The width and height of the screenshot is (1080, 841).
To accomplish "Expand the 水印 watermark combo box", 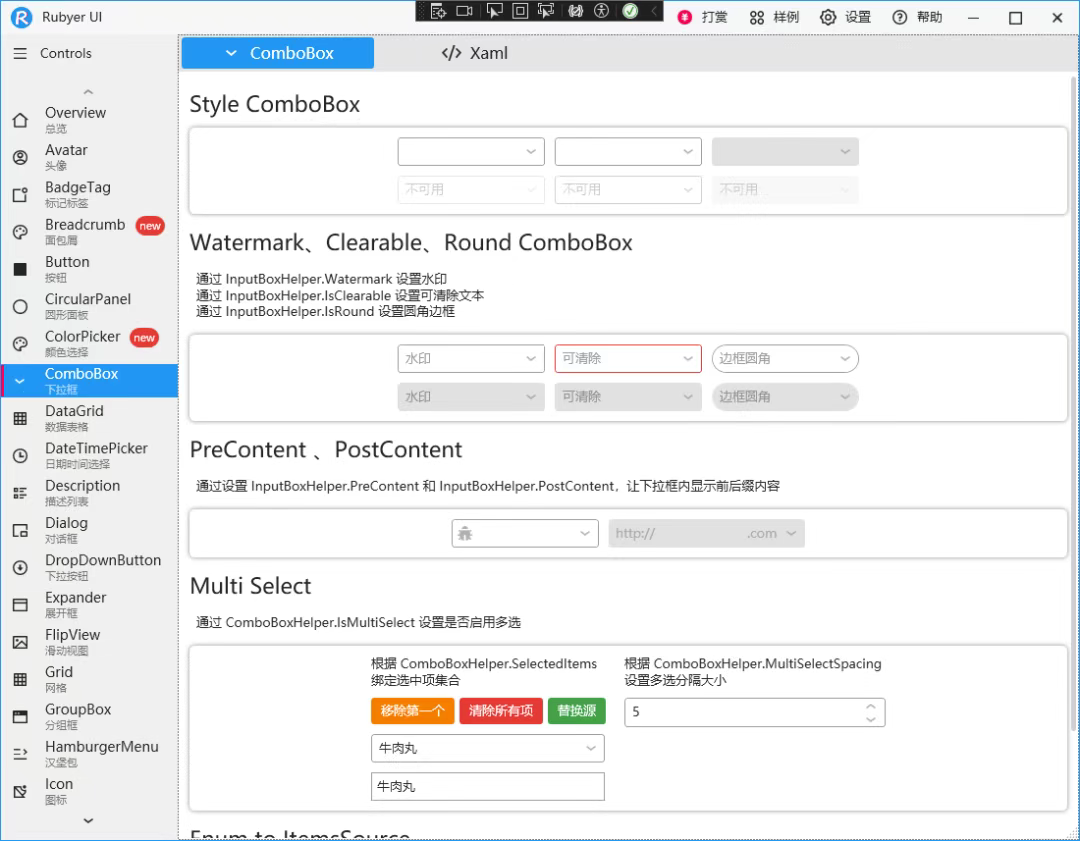I will pyautogui.click(x=471, y=358).
